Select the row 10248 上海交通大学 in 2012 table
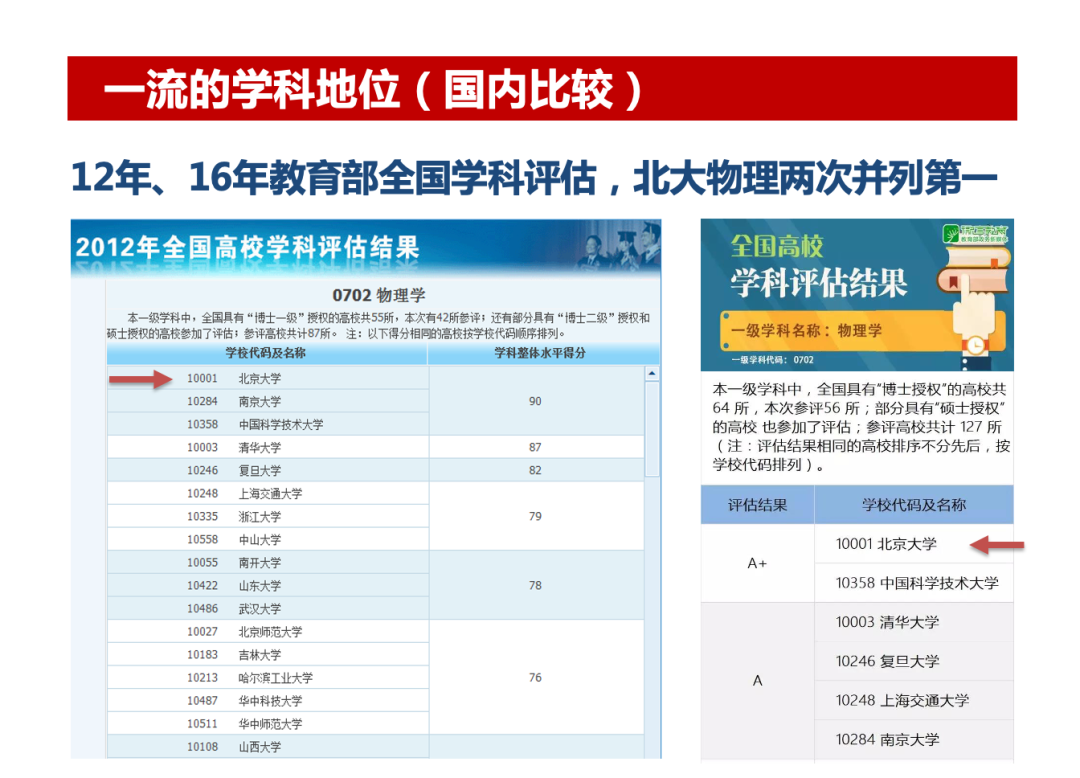 click(268, 494)
